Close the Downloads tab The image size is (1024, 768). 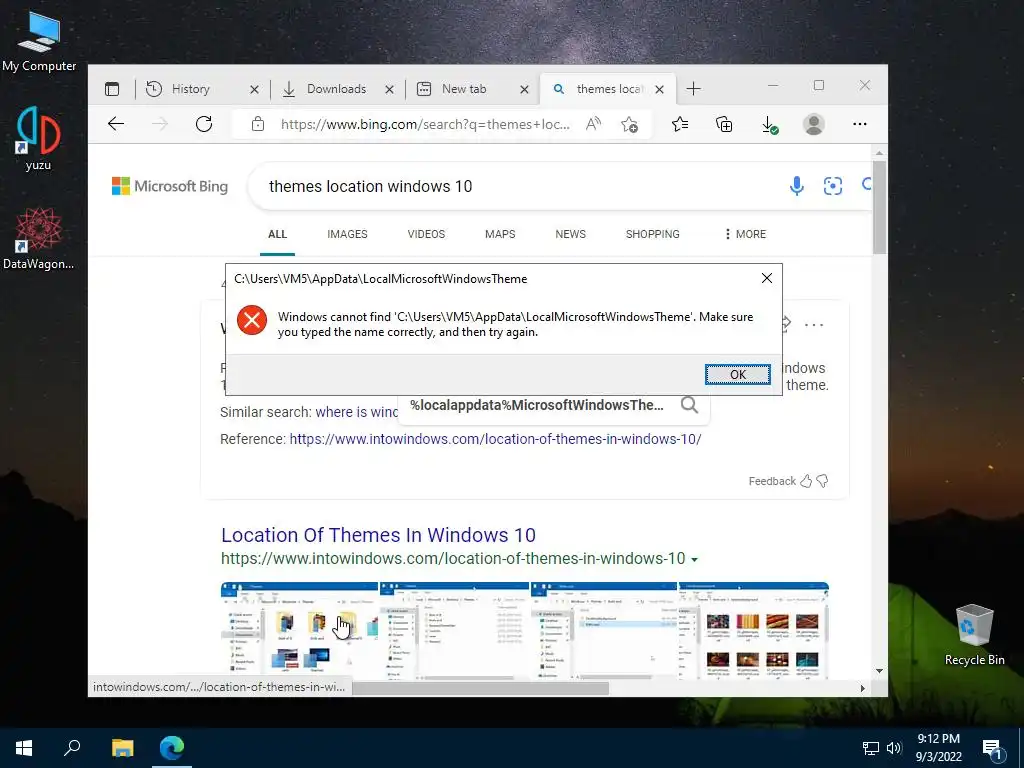coord(389,89)
